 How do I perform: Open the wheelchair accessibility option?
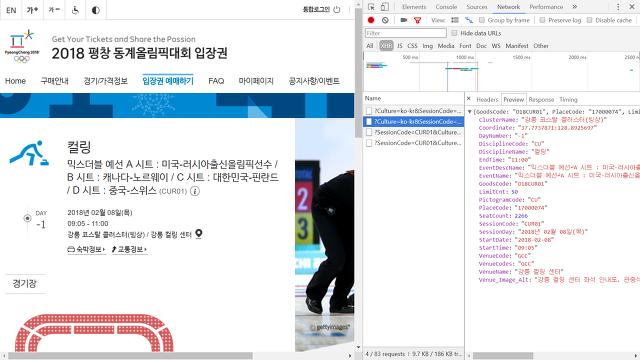point(75,10)
